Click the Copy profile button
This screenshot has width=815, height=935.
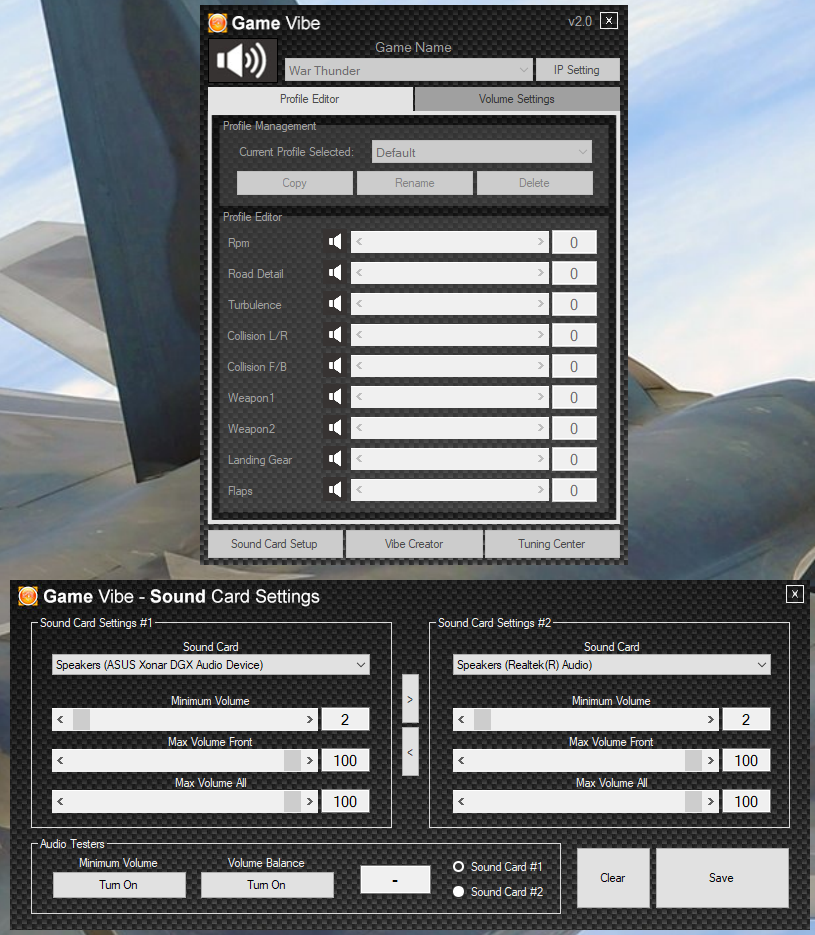click(295, 183)
